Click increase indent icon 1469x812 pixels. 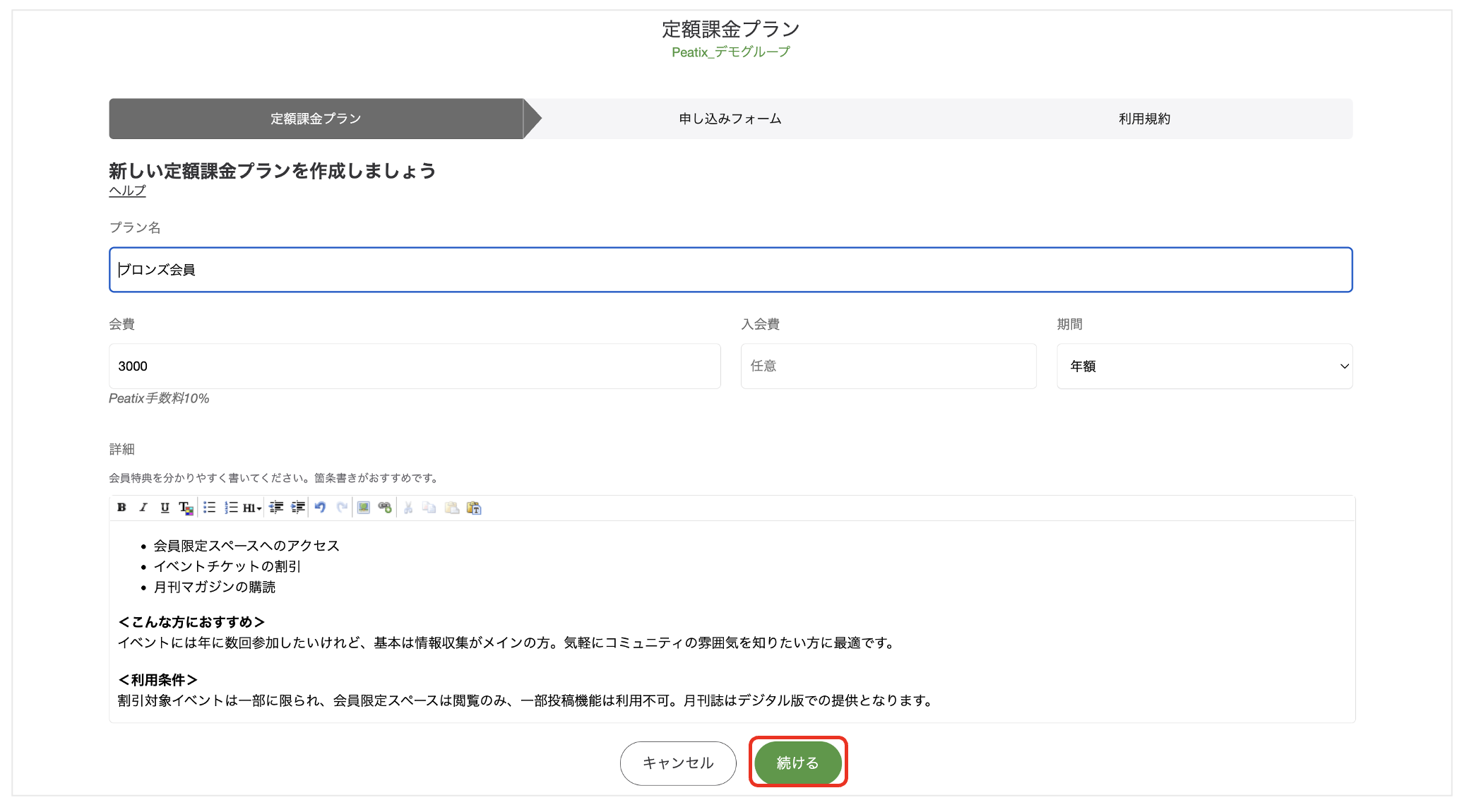point(298,508)
